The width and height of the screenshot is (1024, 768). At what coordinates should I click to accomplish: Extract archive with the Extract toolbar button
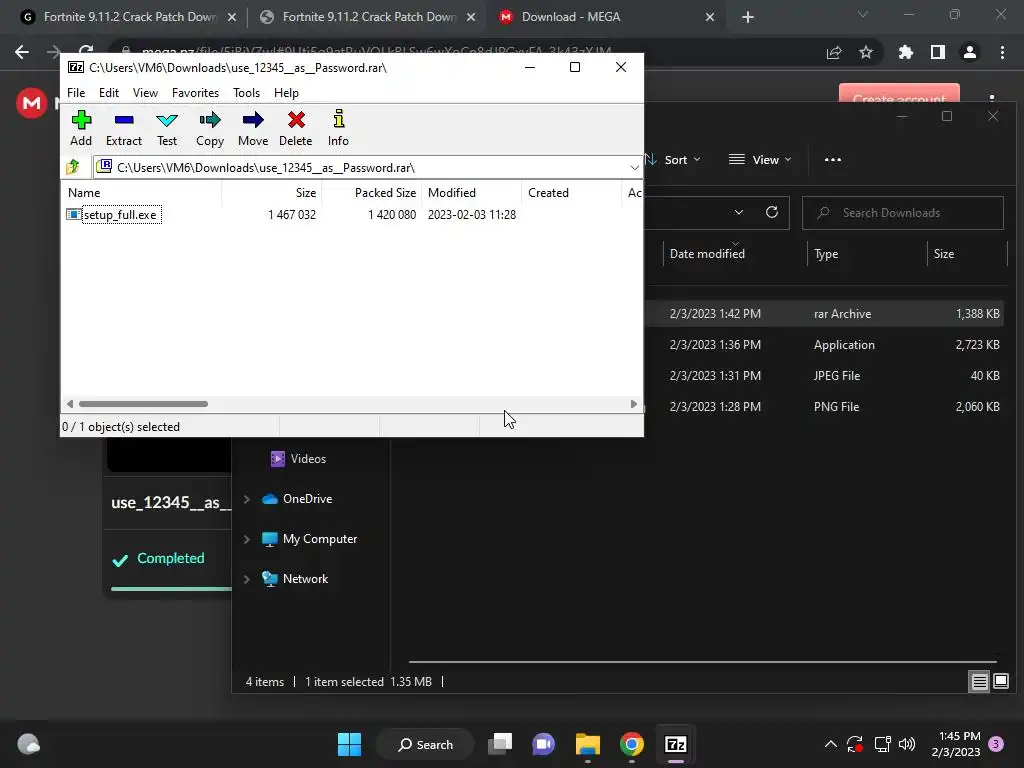click(123, 128)
